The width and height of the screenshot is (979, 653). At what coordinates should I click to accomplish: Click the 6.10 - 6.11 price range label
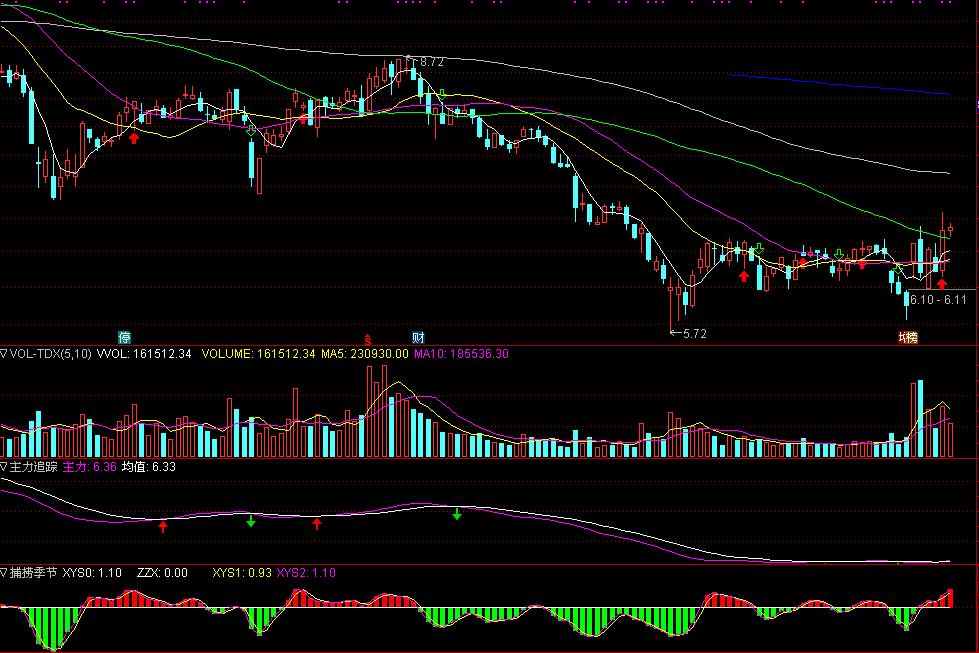(938, 300)
